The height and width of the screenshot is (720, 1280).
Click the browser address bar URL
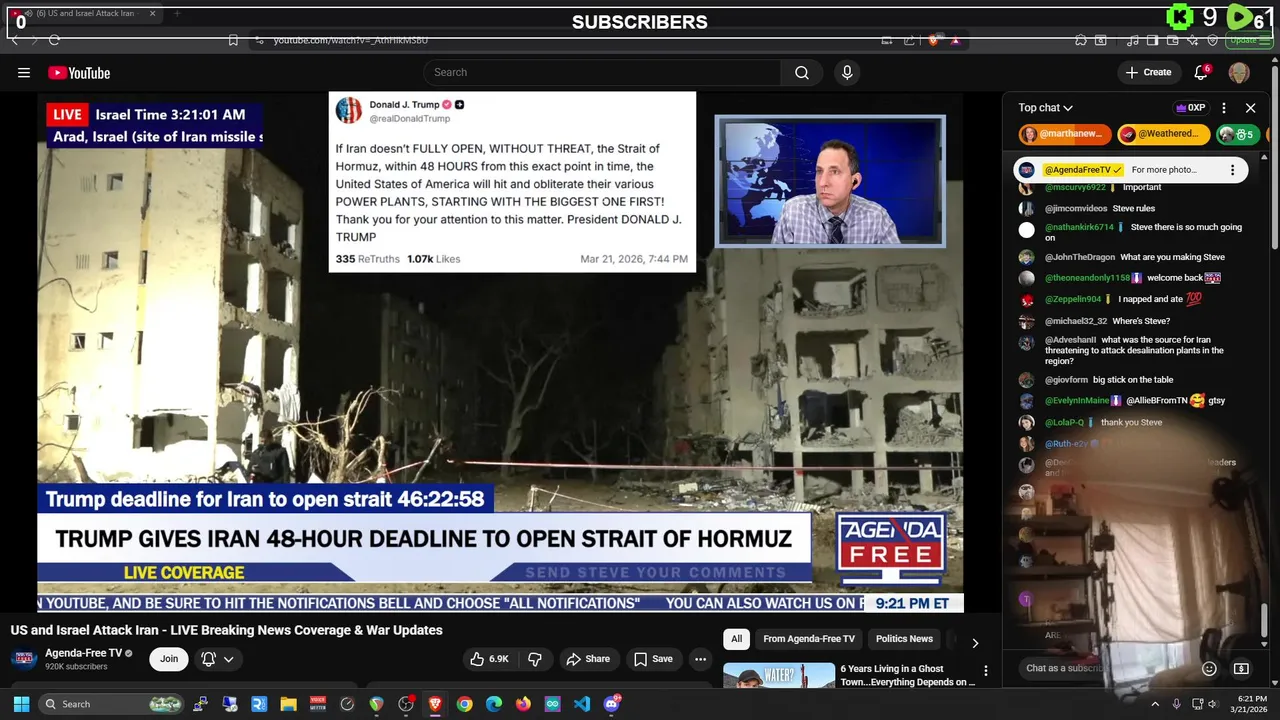pos(351,40)
